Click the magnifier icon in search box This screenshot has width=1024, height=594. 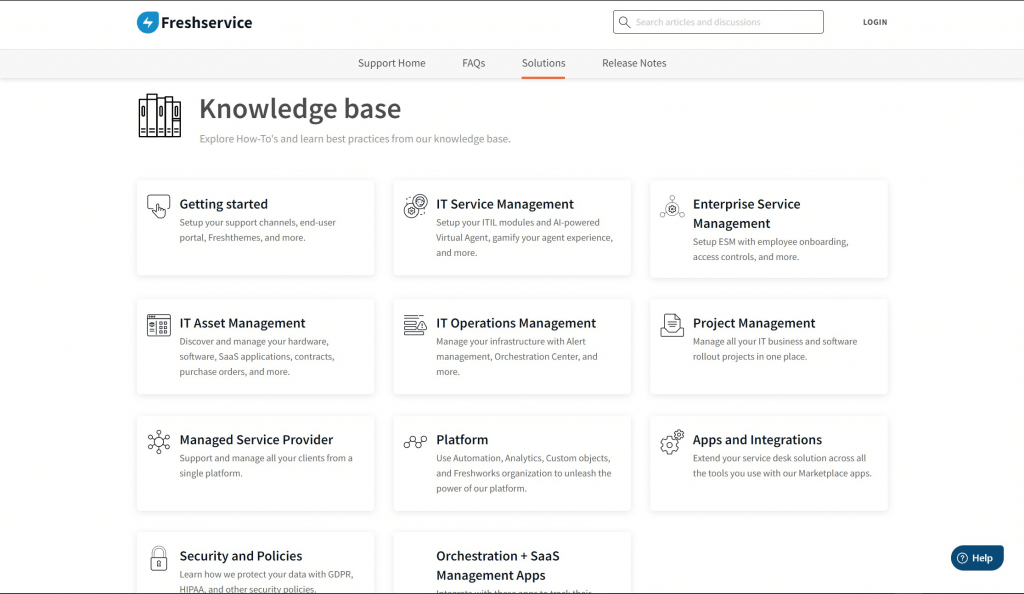[625, 22]
